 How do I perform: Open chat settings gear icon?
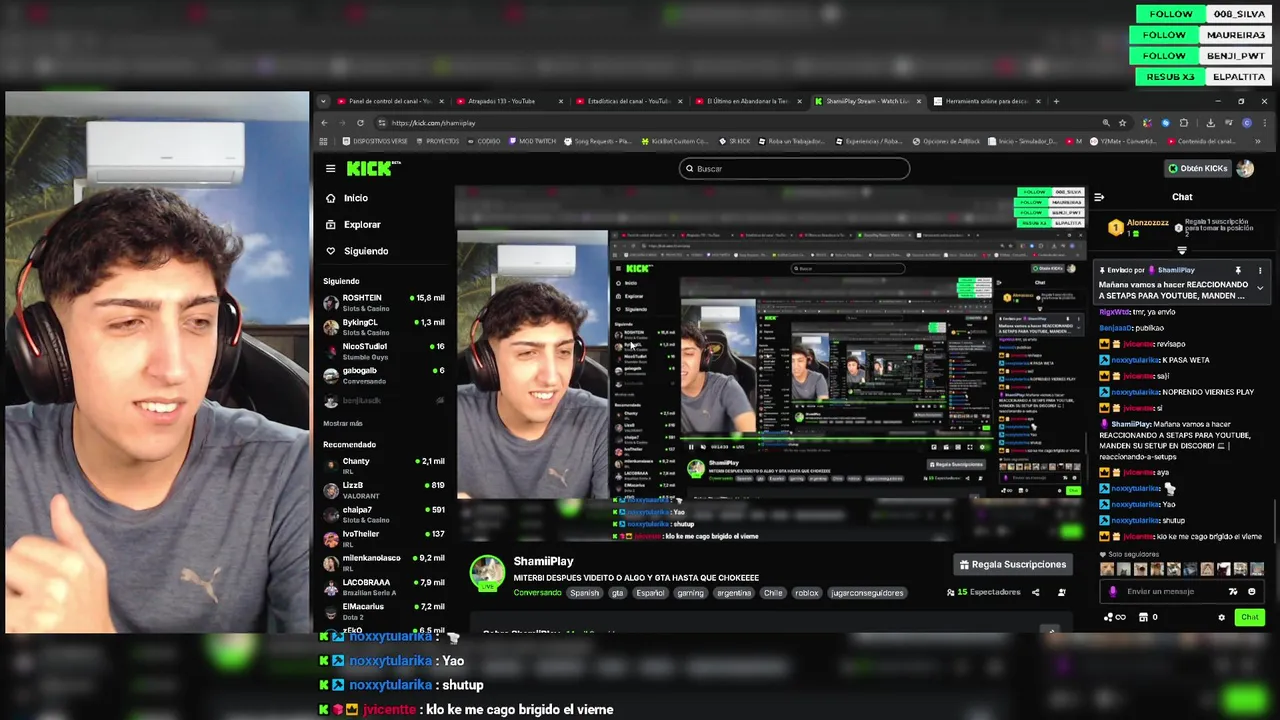click(1221, 617)
